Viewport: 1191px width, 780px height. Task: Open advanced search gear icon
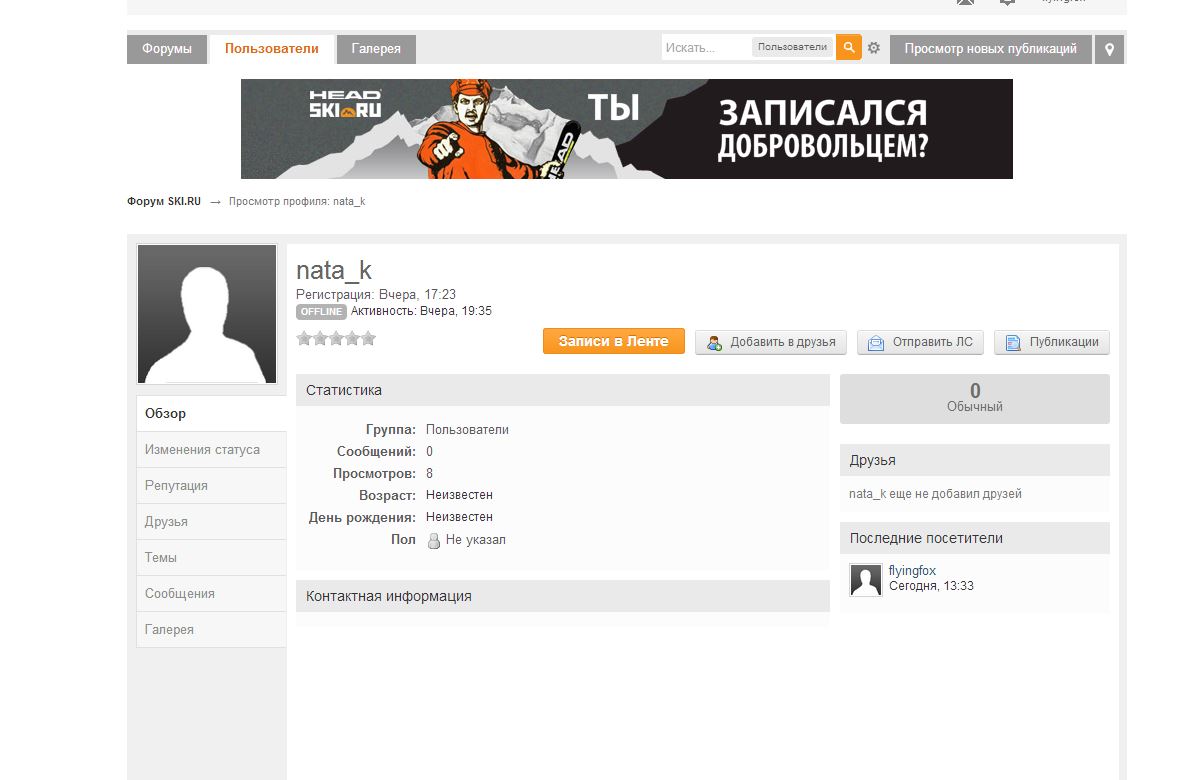[874, 48]
